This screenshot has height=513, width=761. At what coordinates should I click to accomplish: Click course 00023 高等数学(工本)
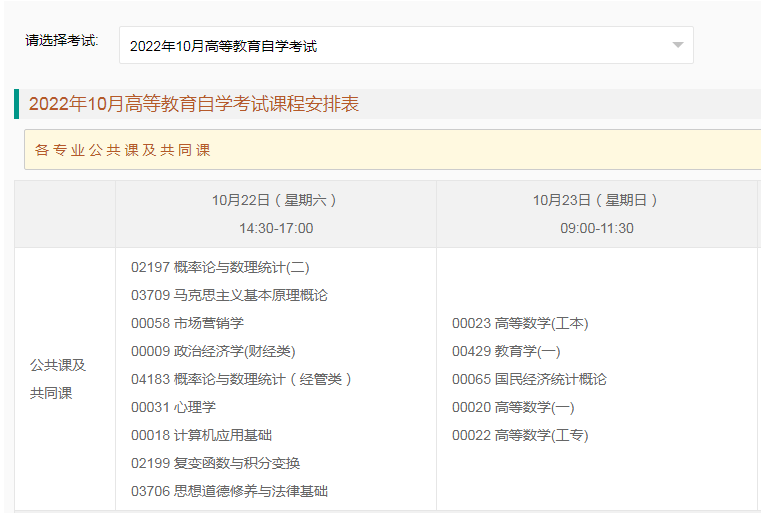520,323
